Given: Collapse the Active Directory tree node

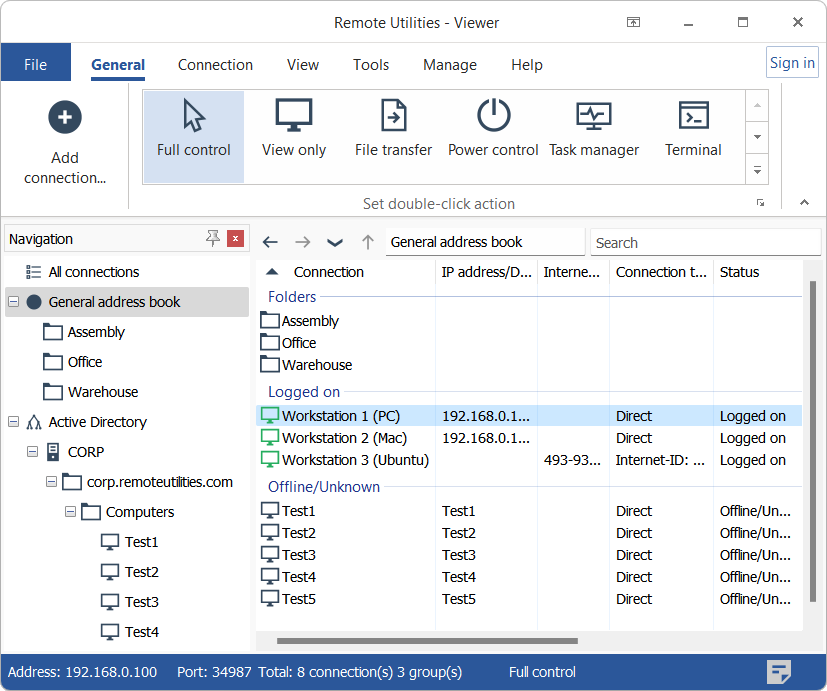Looking at the screenshot, I should [x=13, y=422].
